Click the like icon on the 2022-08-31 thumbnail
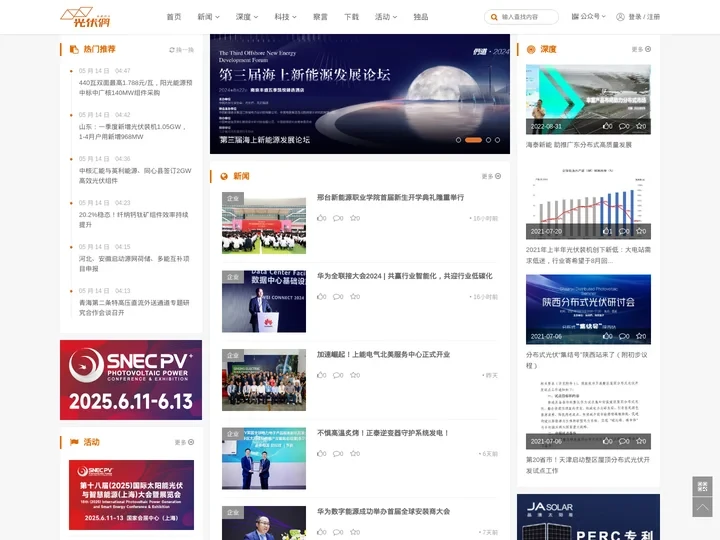Image resolution: width=720 pixels, height=540 pixels. pos(607,126)
